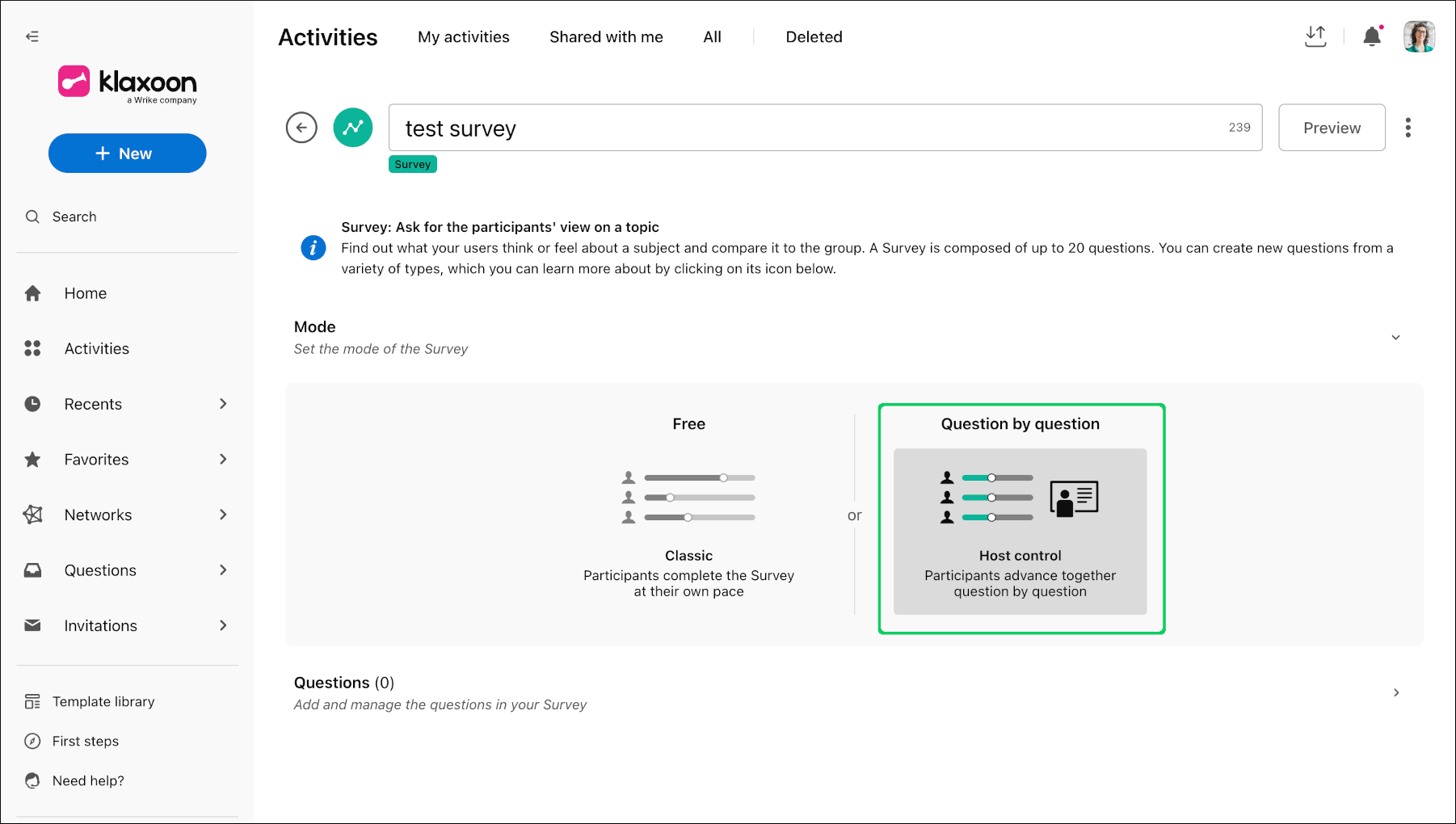Switch to the Shared with me tab
1456x824 pixels.
click(606, 37)
